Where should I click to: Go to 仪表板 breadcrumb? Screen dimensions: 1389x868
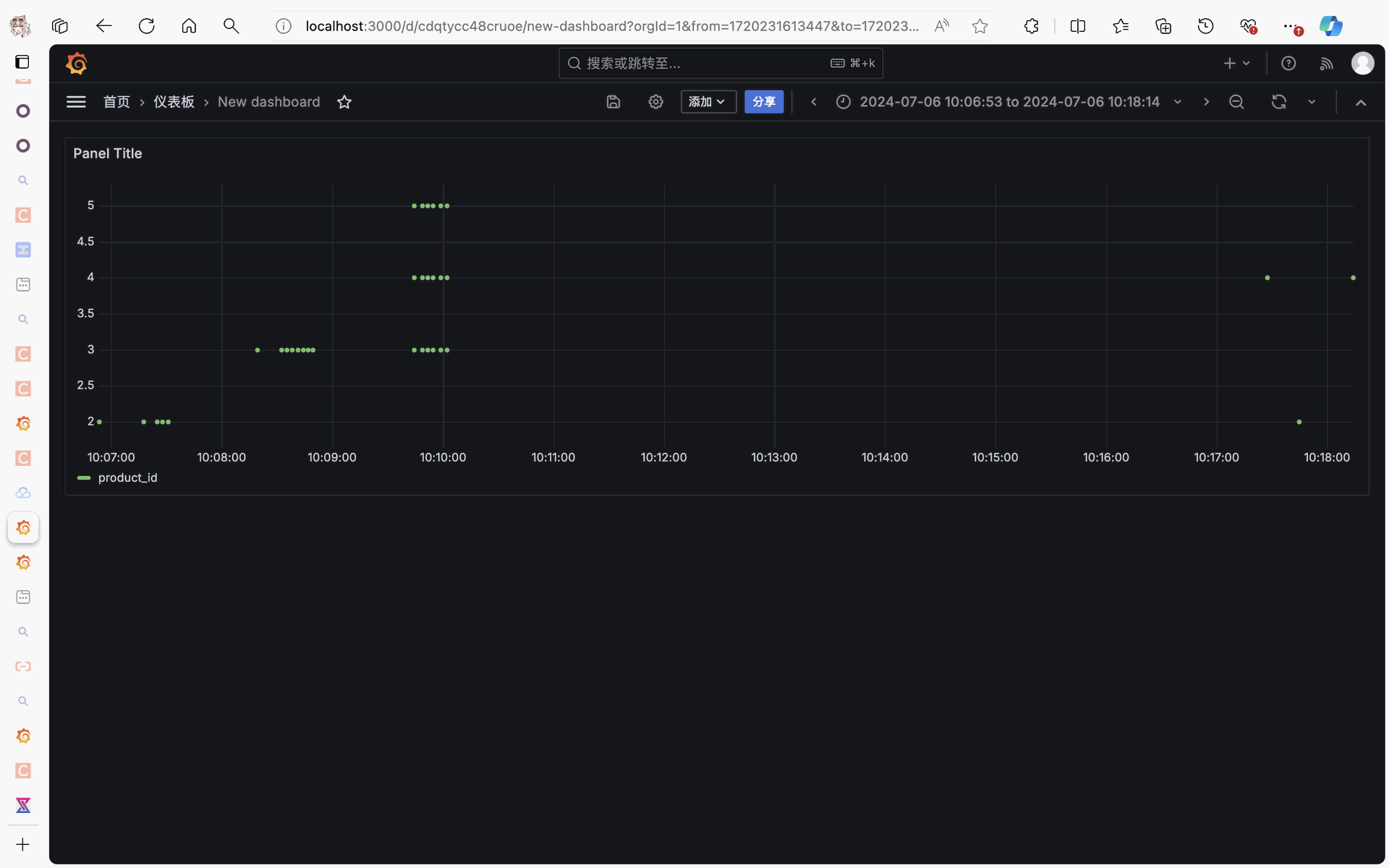point(174,102)
